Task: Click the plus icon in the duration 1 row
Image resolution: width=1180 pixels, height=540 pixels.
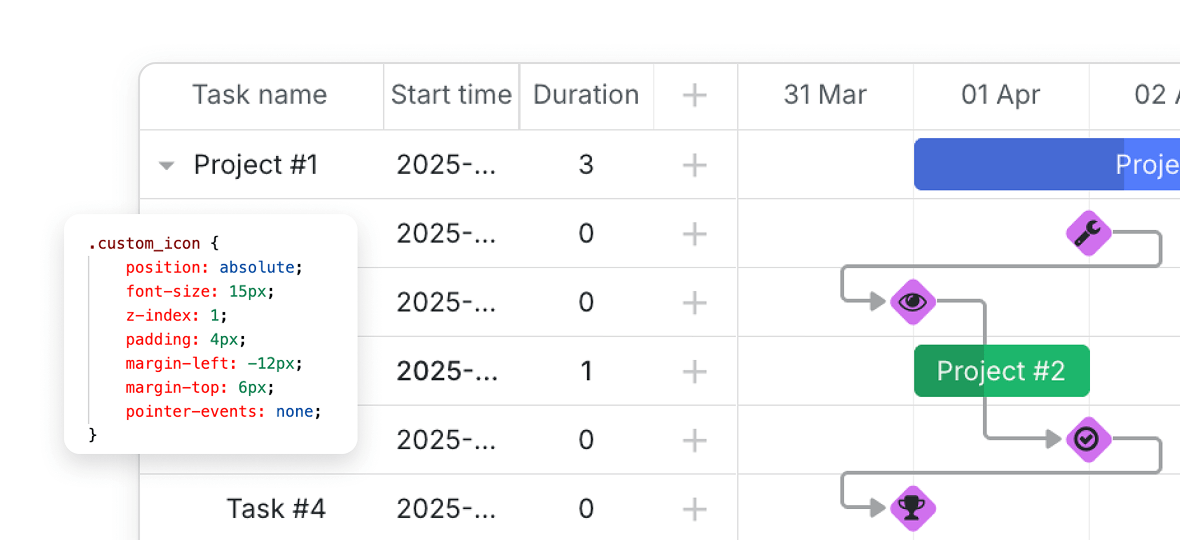Action: click(694, 371)
